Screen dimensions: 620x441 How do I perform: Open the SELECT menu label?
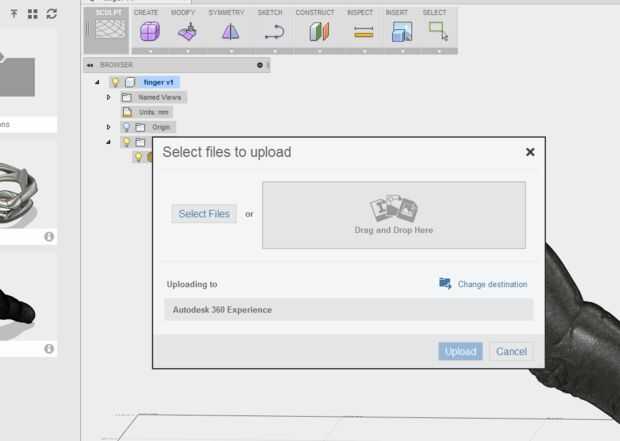coord(434,12)
